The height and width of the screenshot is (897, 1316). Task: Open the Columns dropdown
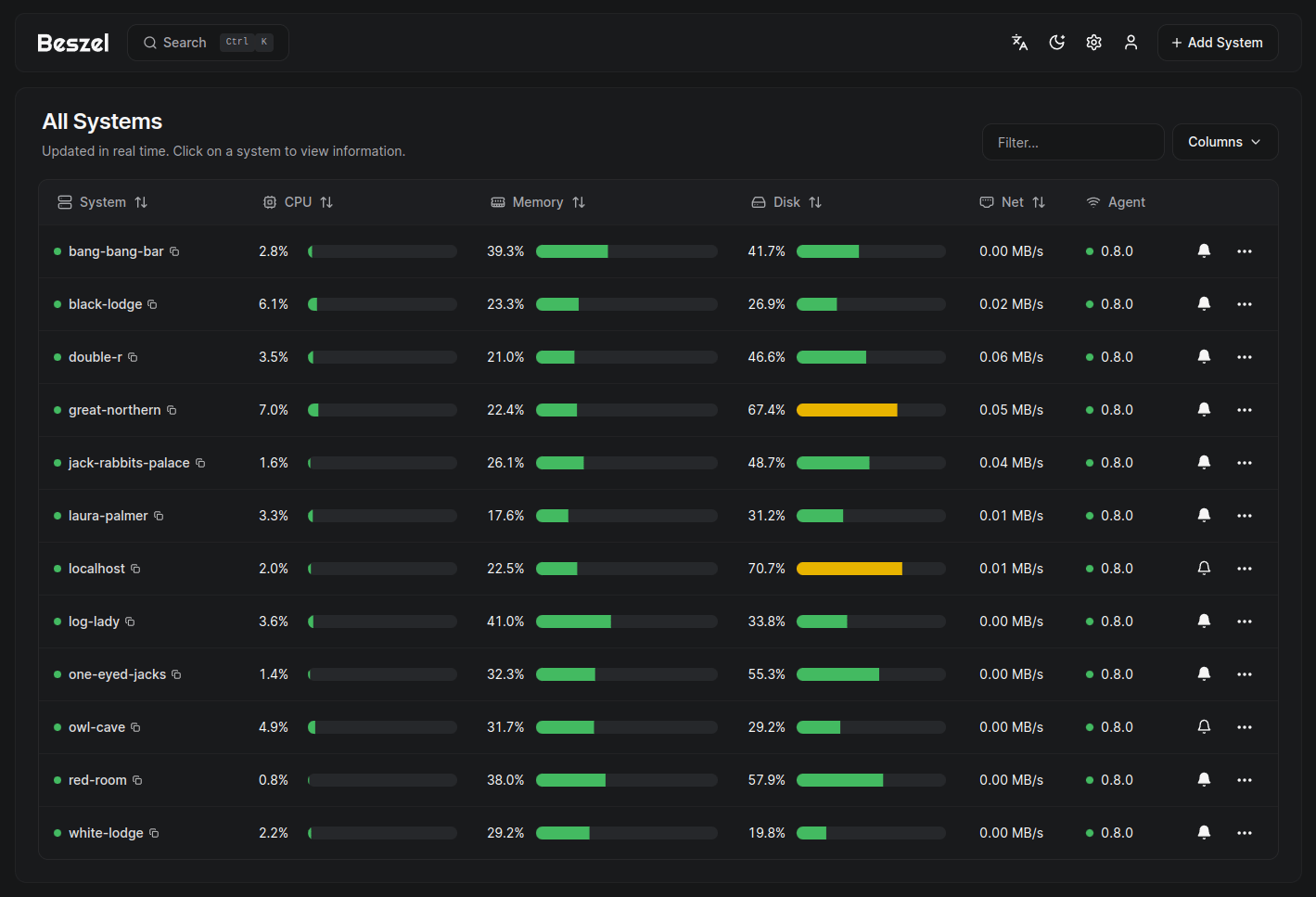pyautogui.click(x=1225, y=141)
